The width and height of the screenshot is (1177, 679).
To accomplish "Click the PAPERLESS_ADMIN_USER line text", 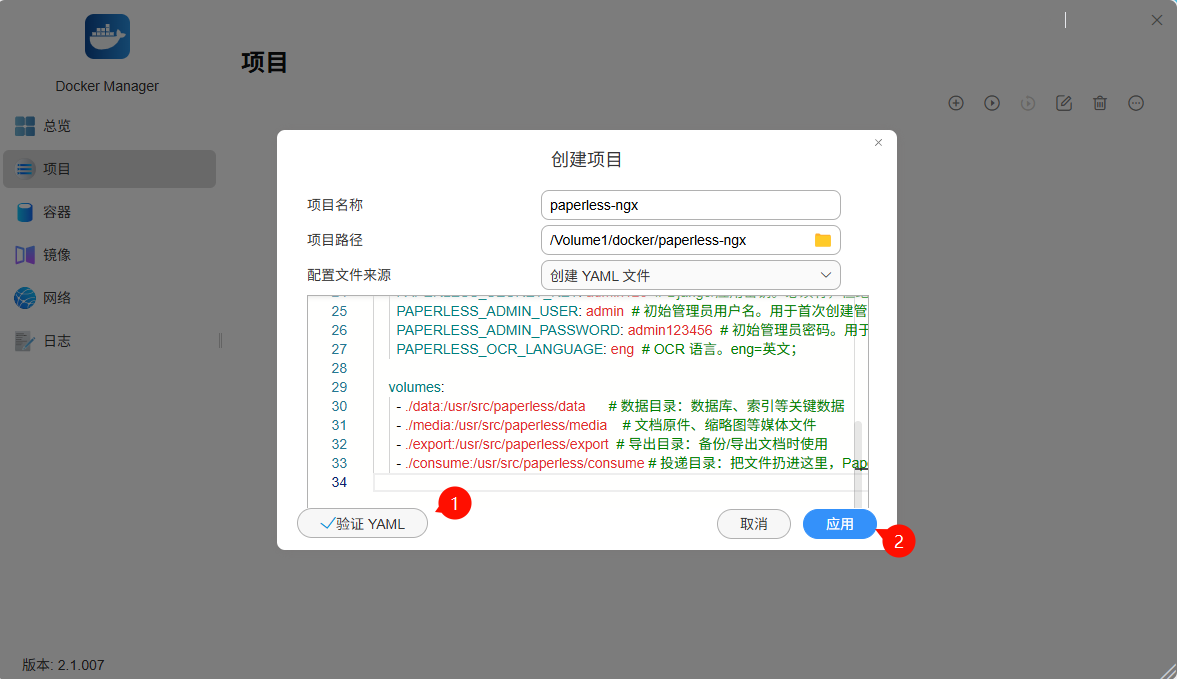I will pos(631,311).
